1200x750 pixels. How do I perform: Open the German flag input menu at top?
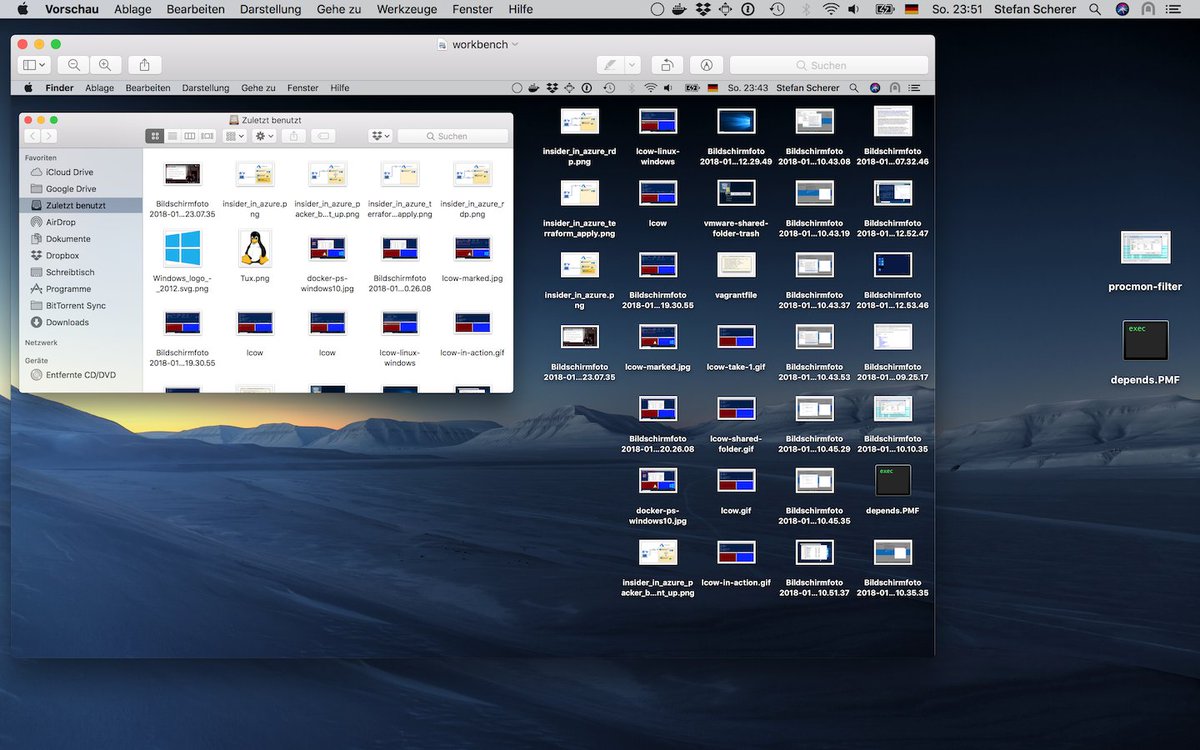tap(911, 9)
